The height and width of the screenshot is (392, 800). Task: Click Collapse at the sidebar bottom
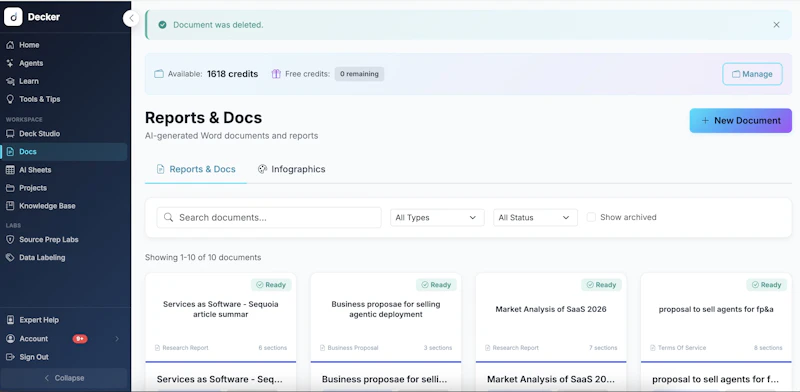point(64,378)
